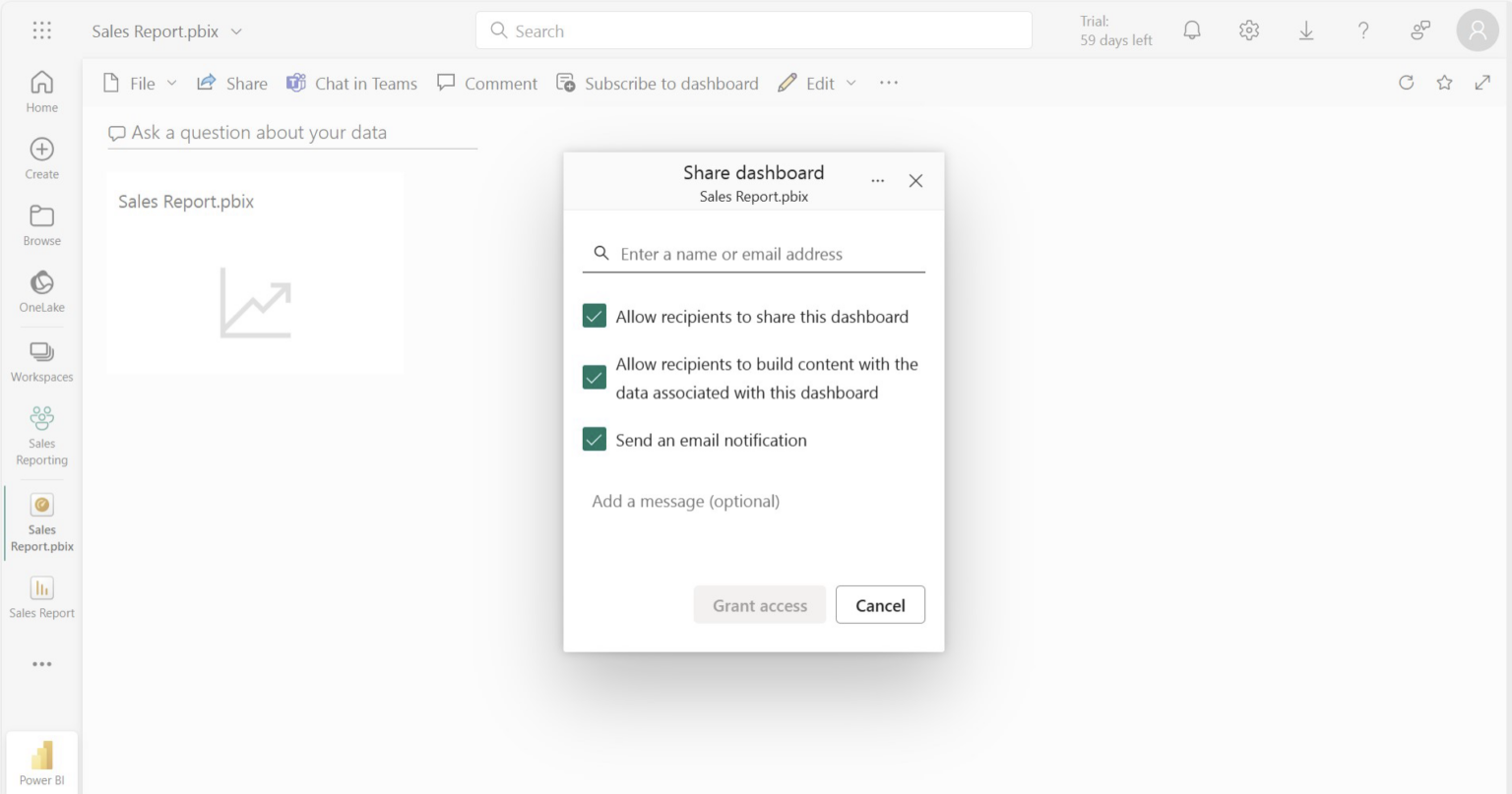Viewport: 1512px width, 794px height.
Task: Open the Home view in the left navigation
Action: pos(40,91)
